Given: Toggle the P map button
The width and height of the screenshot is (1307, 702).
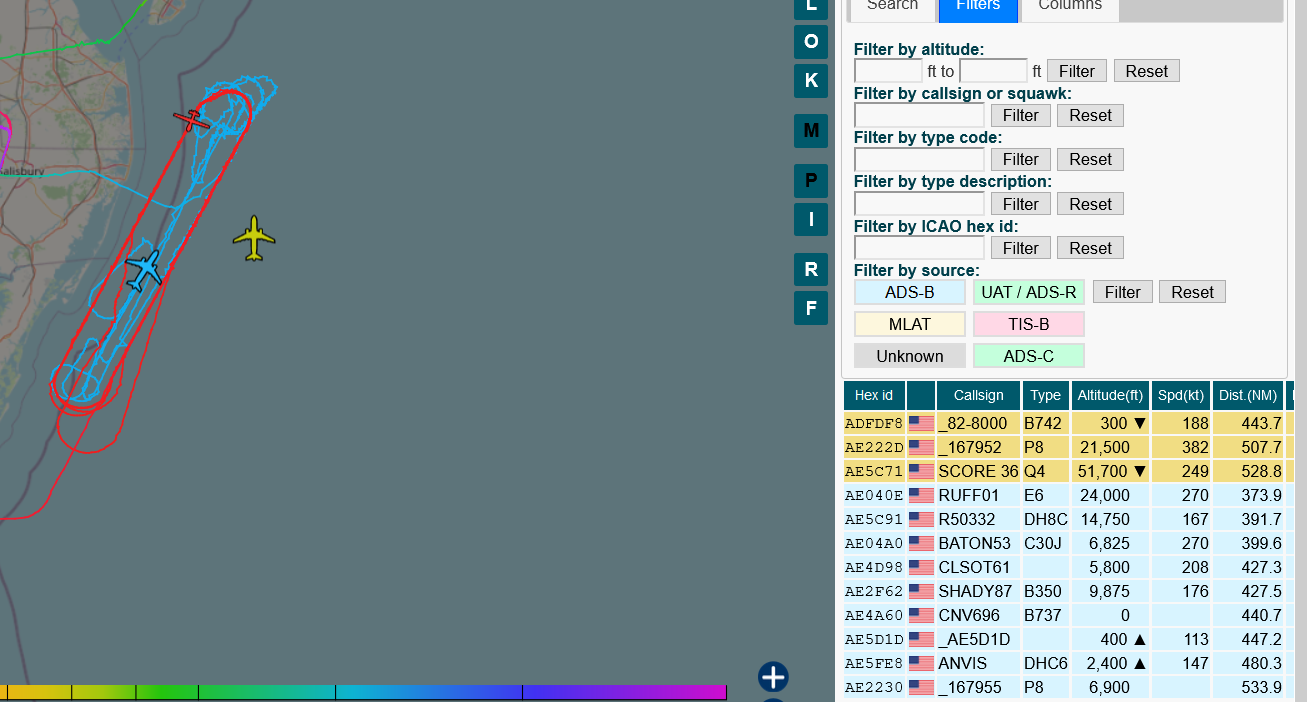Looking at the screenshot, I should click(811, 181).
